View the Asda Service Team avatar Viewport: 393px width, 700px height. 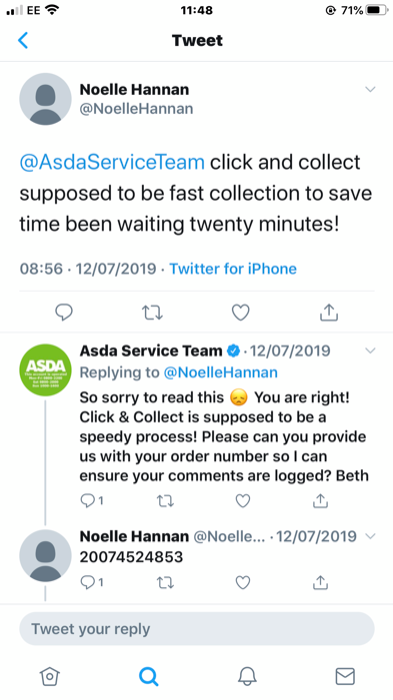(46, 370)
